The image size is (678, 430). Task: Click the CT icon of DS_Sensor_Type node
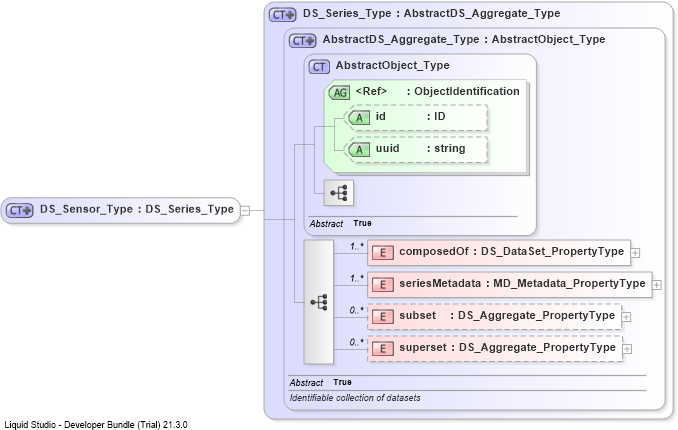[19, 211]
